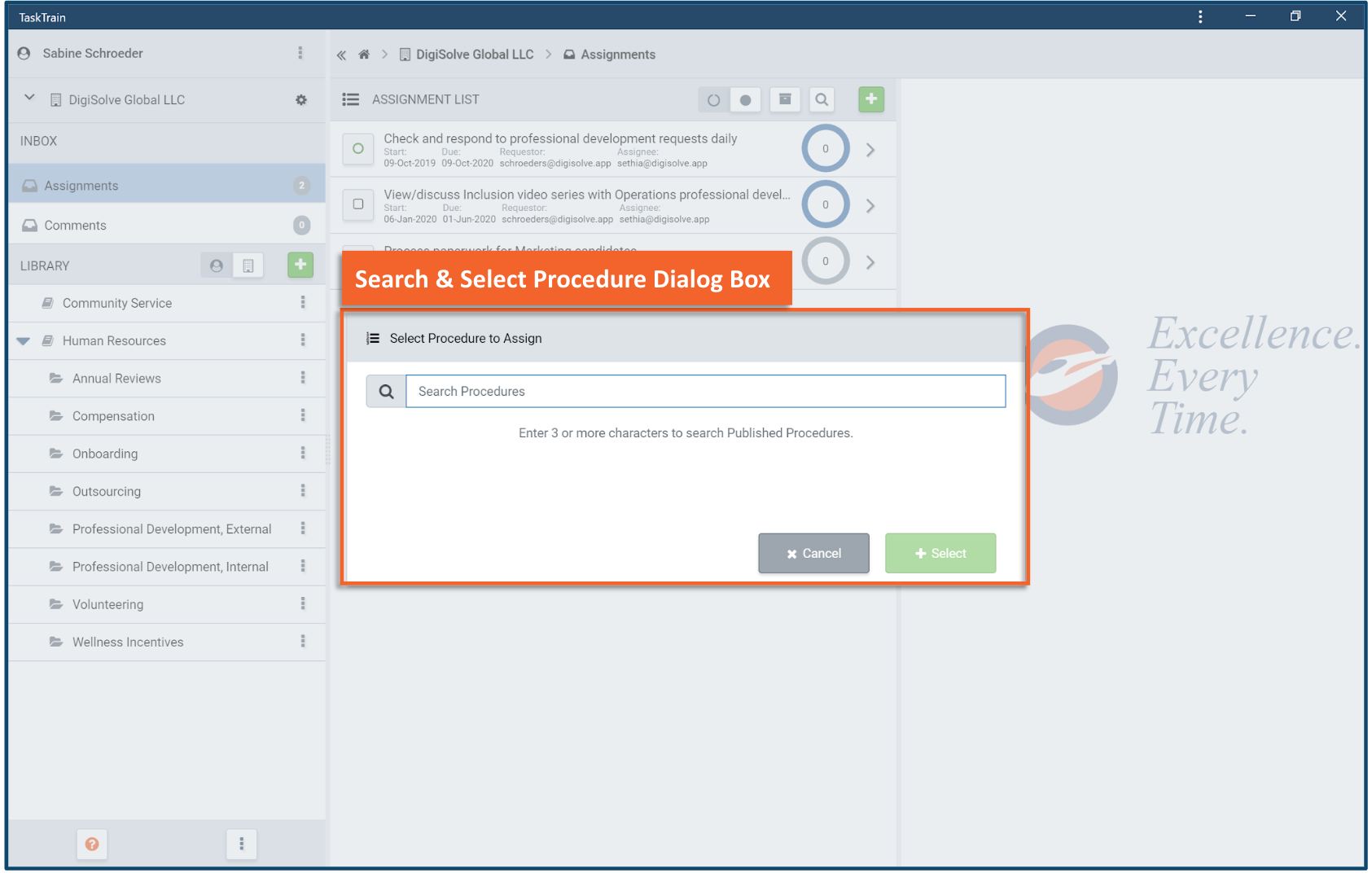Navigate to DigiSolve Global LLC breadcrumb
Image resolution: width=1372 pixels, height=873 pixels.
point(467,55)
